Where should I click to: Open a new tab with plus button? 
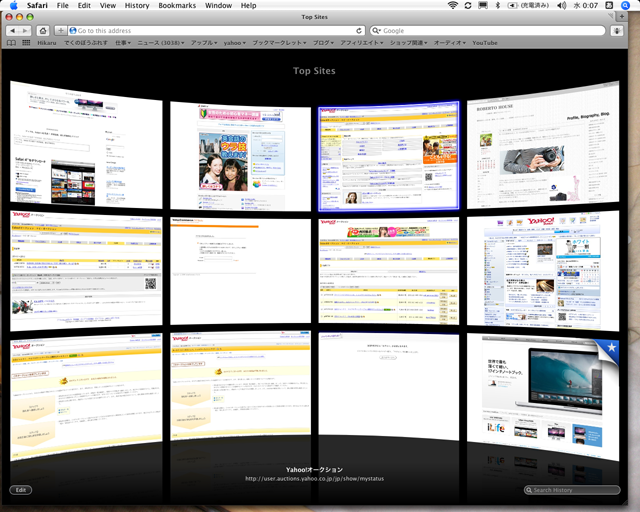pos(622,17)
